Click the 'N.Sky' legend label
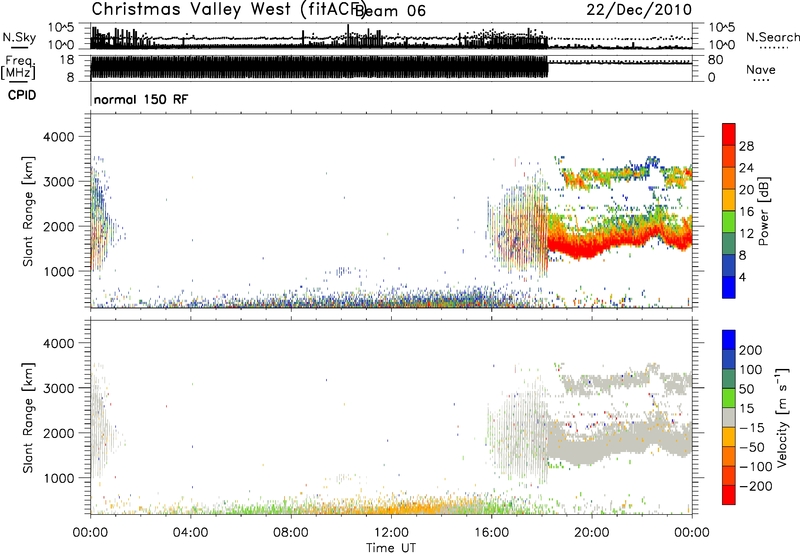Image resolution: width=800 pixels, height=554 pixels. click(19, 37)
